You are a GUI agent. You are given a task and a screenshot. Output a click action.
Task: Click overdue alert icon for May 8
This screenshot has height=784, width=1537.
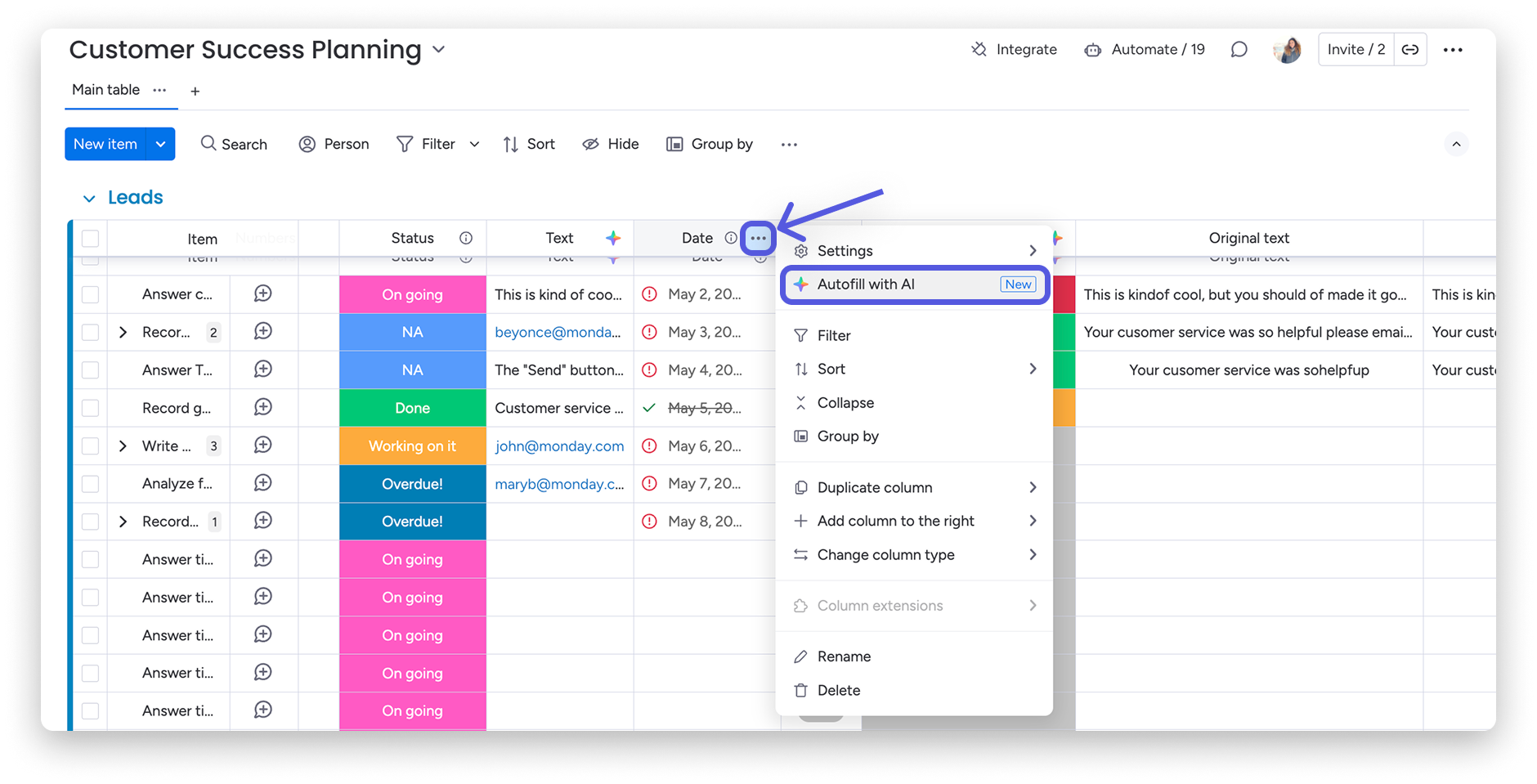tap(649, 522)
